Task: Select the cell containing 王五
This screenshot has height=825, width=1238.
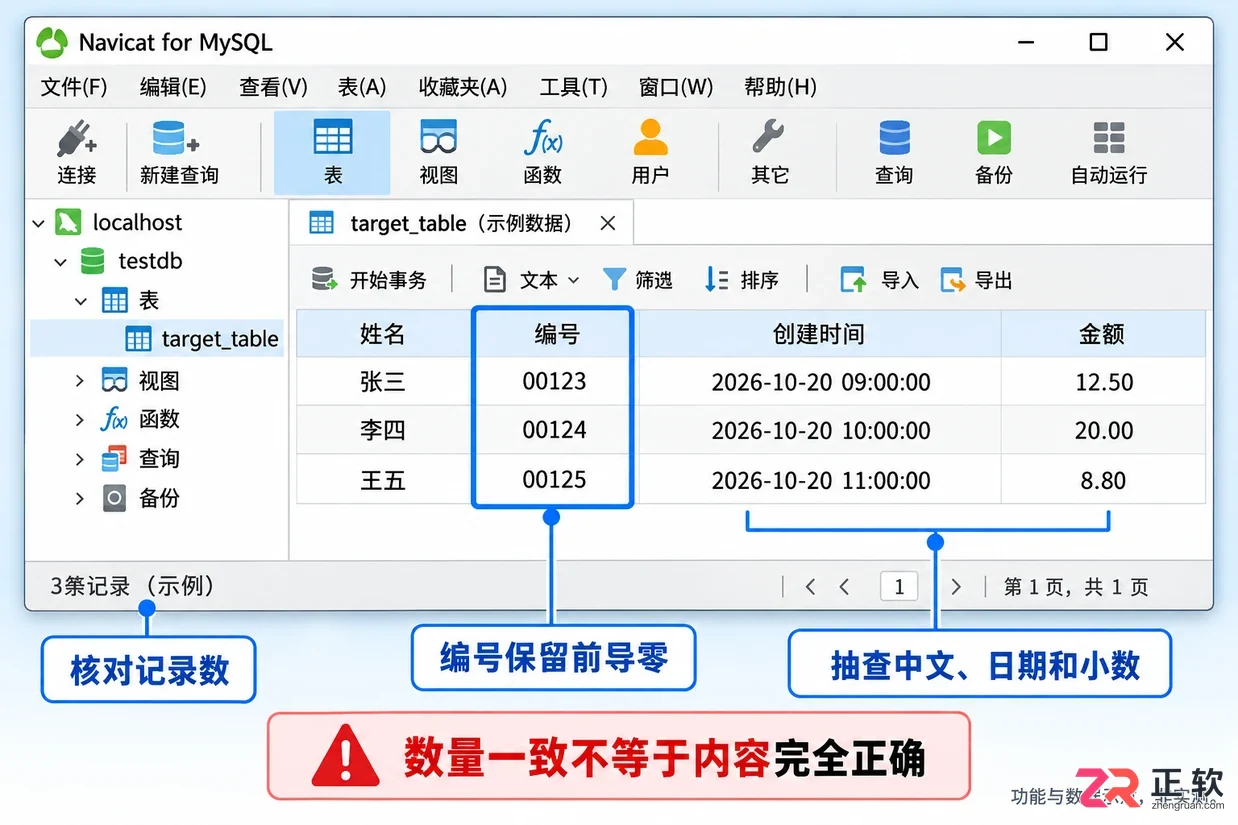Action: pyautogui.click(x=384, y=480)
